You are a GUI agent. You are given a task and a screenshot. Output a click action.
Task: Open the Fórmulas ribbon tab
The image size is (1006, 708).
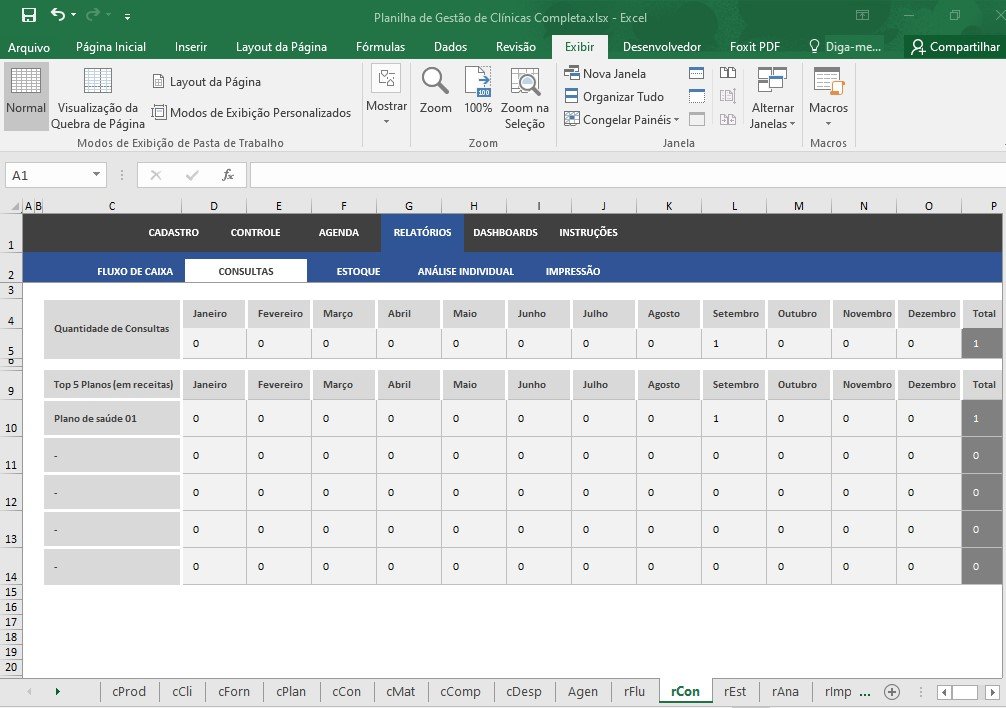[x=380, y=47]
